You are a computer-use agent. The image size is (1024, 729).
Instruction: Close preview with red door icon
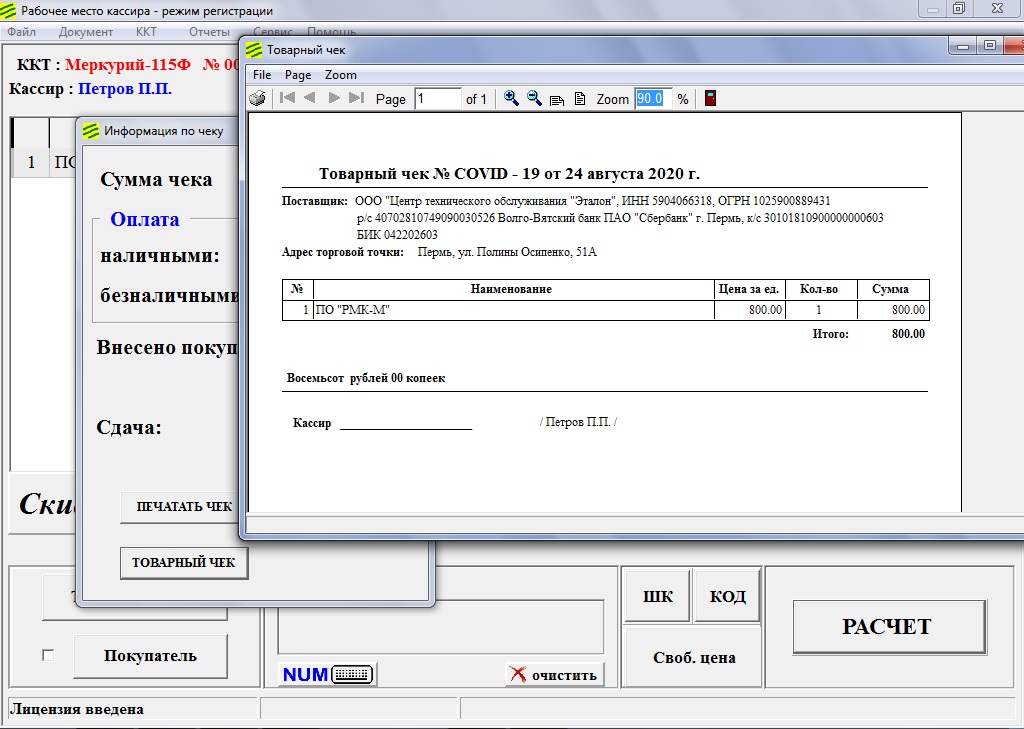click(x=710, y=98)
